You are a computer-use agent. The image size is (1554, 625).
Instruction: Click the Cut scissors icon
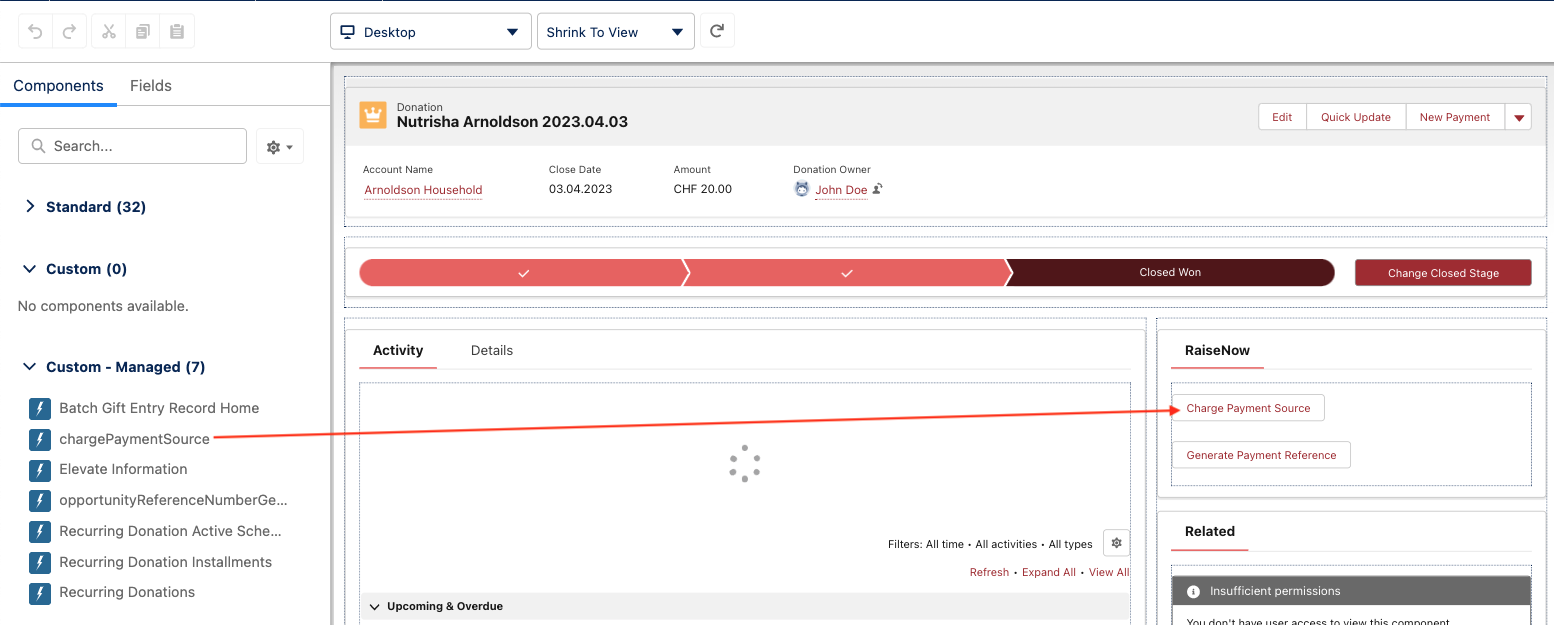tap(109, 32)
